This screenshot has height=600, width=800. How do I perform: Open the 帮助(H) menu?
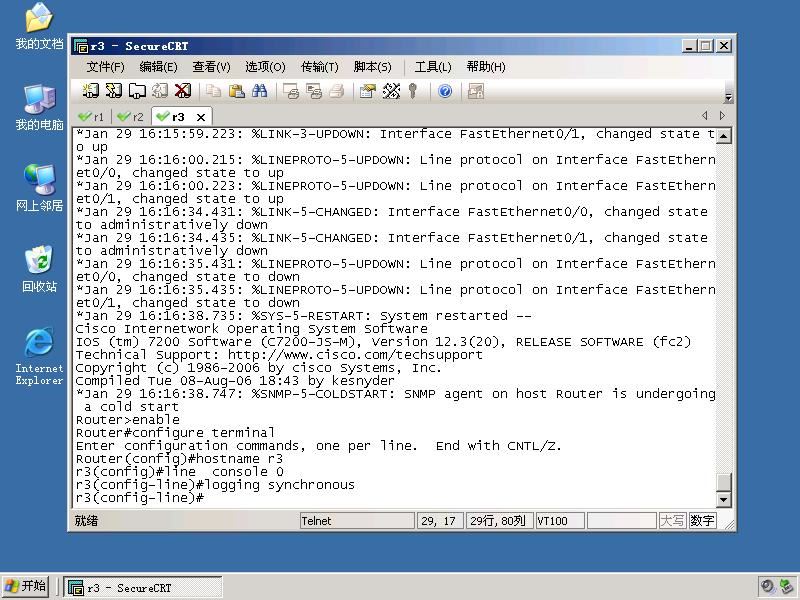click(x=486, y=67)
